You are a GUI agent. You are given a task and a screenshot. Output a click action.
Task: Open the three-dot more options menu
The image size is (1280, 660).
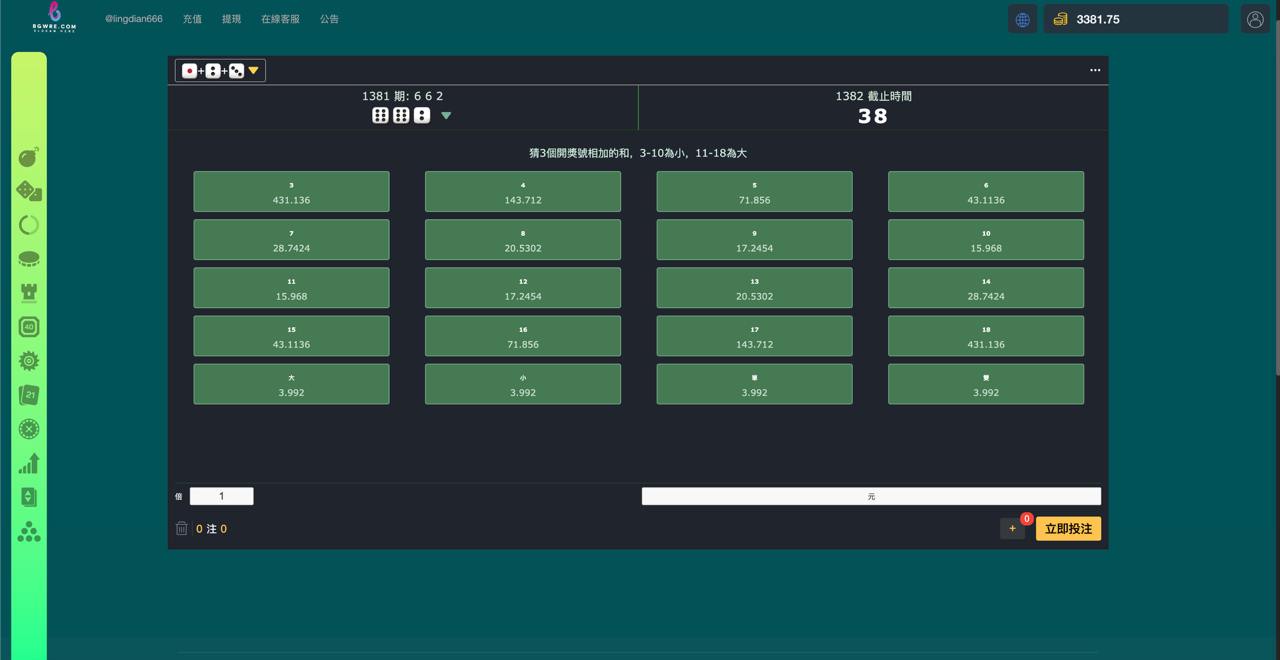(1095, 70)
